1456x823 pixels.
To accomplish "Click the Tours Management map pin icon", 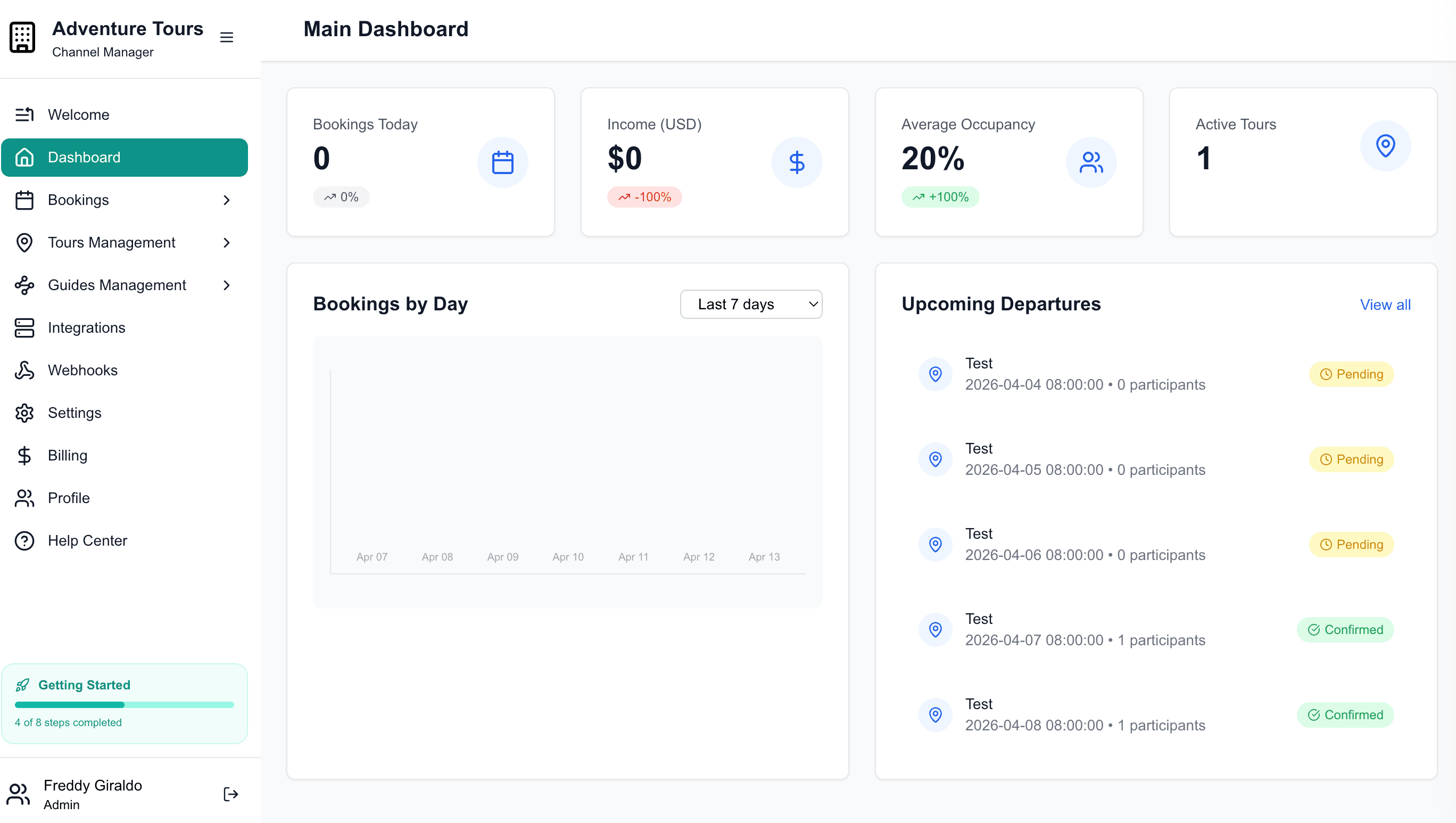I will tap(24, 243).
